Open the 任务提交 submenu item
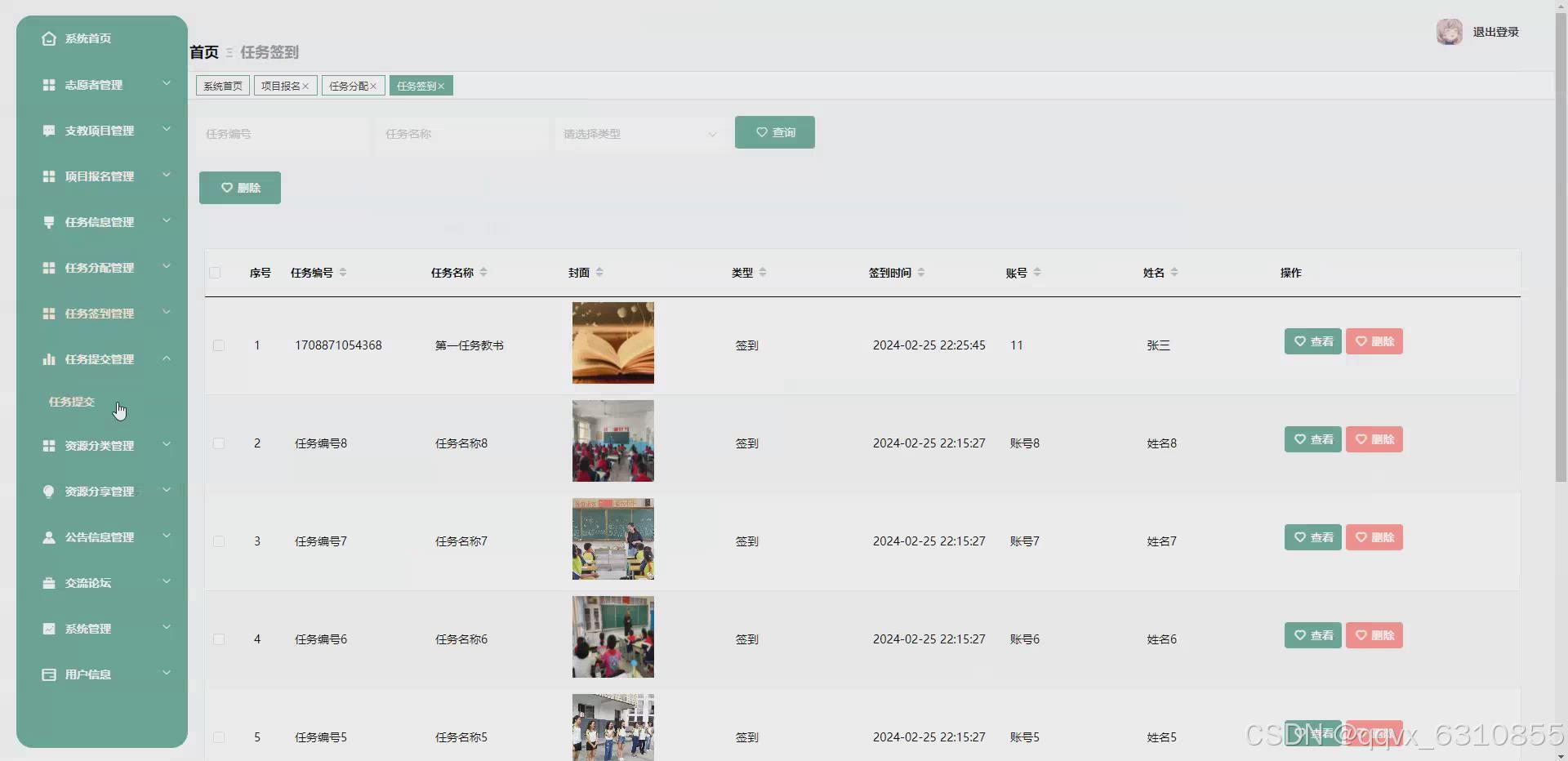The height and width of the screenshot is (761, 1568). (72, 402)
